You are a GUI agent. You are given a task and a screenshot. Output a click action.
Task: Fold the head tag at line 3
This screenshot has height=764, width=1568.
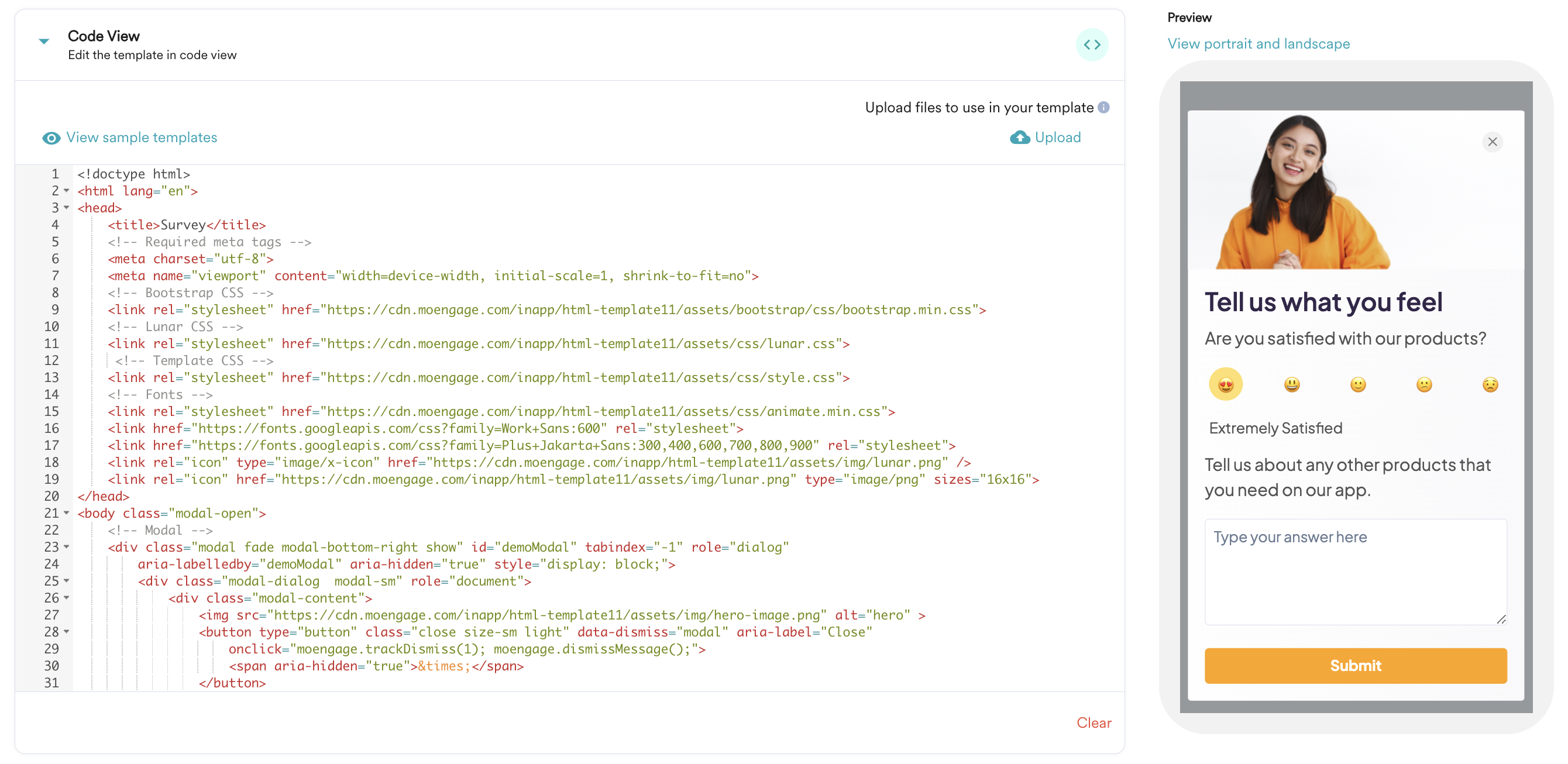66,208
